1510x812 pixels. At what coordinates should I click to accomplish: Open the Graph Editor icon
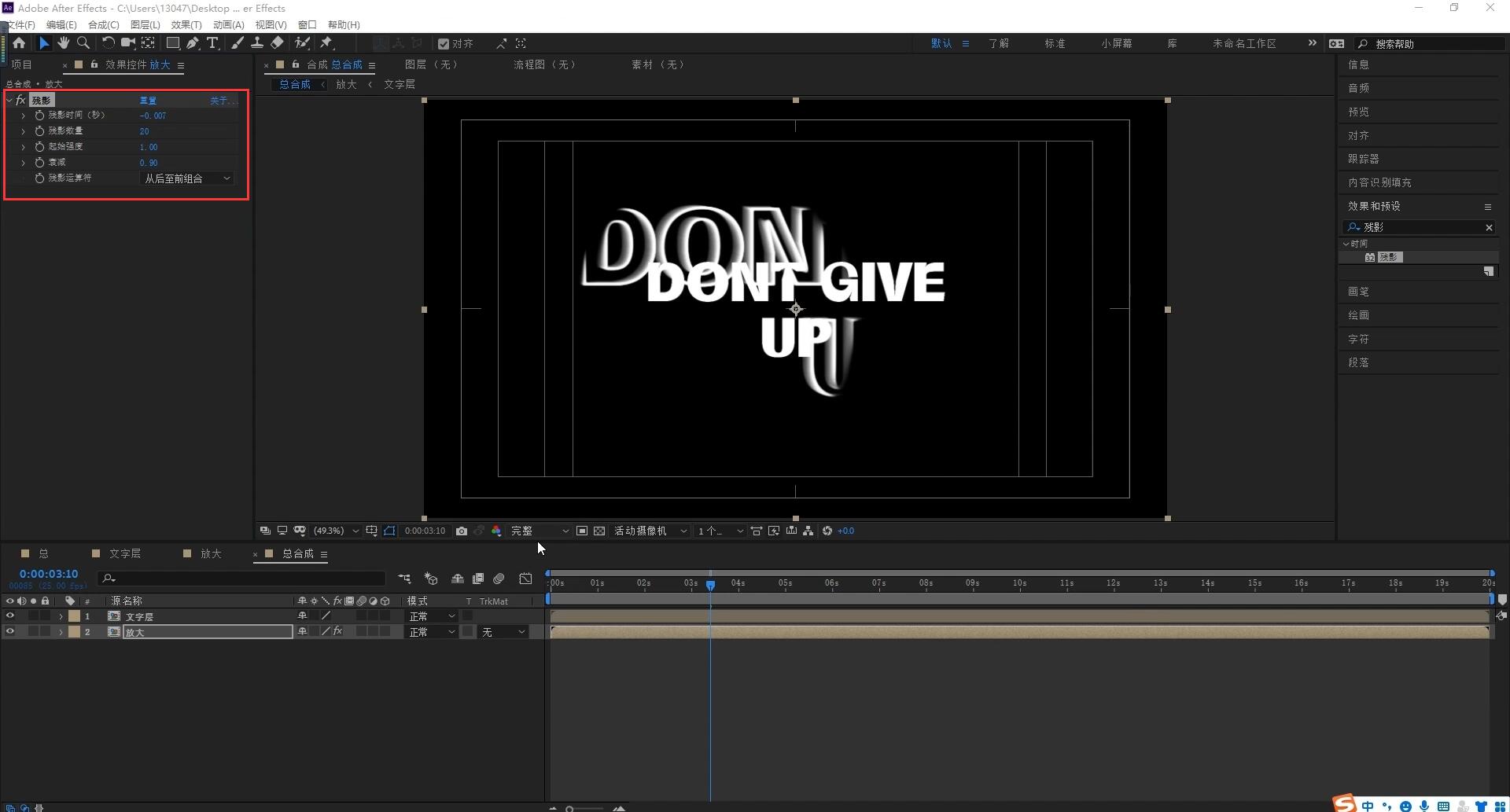pos(525,579)
